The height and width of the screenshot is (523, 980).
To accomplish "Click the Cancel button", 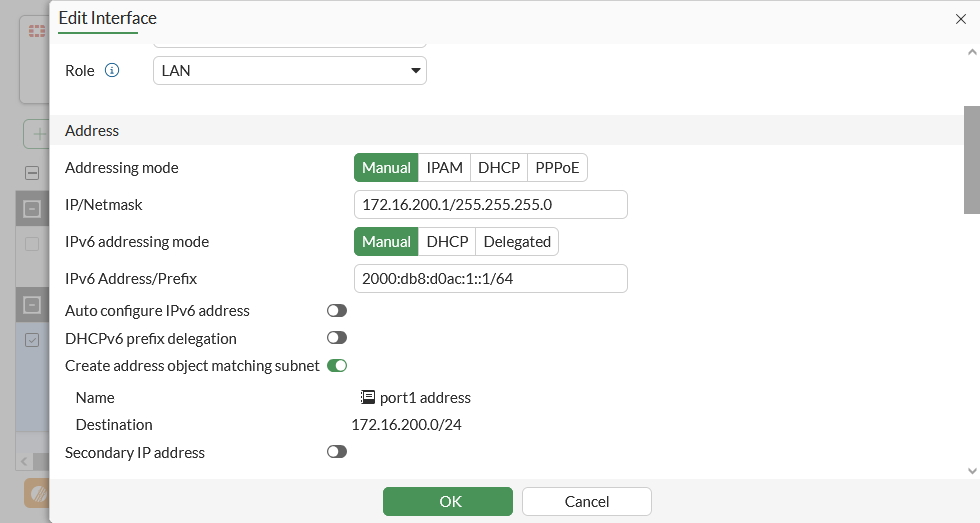I will click(x=587, y=501).
